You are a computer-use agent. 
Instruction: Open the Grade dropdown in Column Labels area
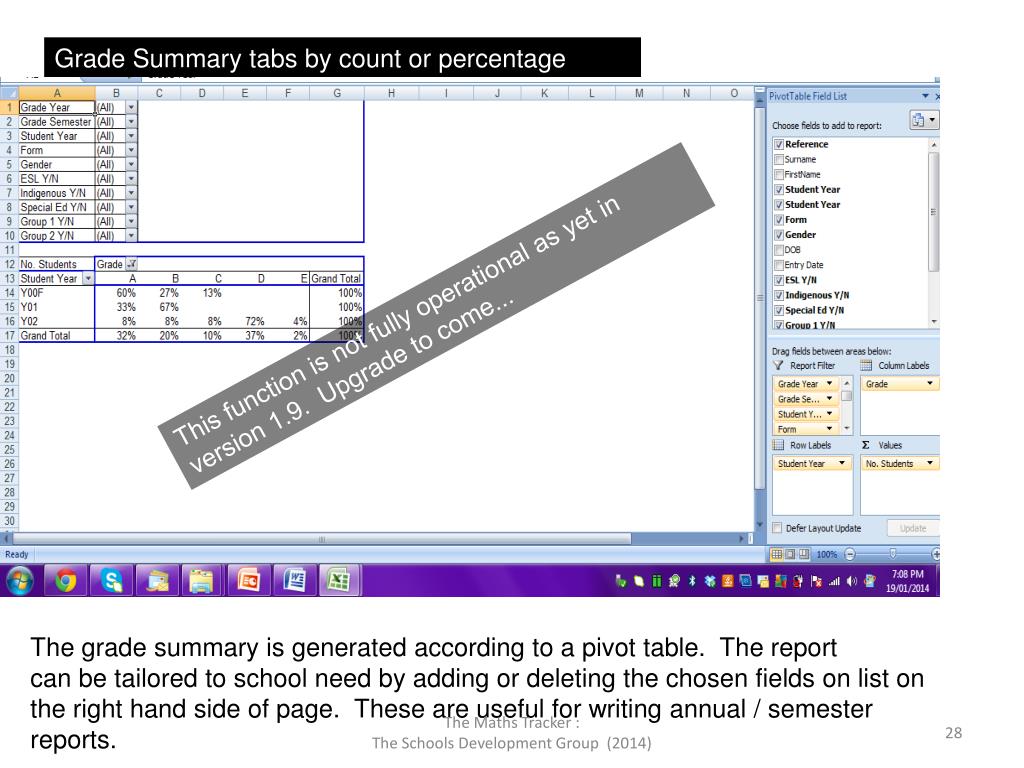930,384
